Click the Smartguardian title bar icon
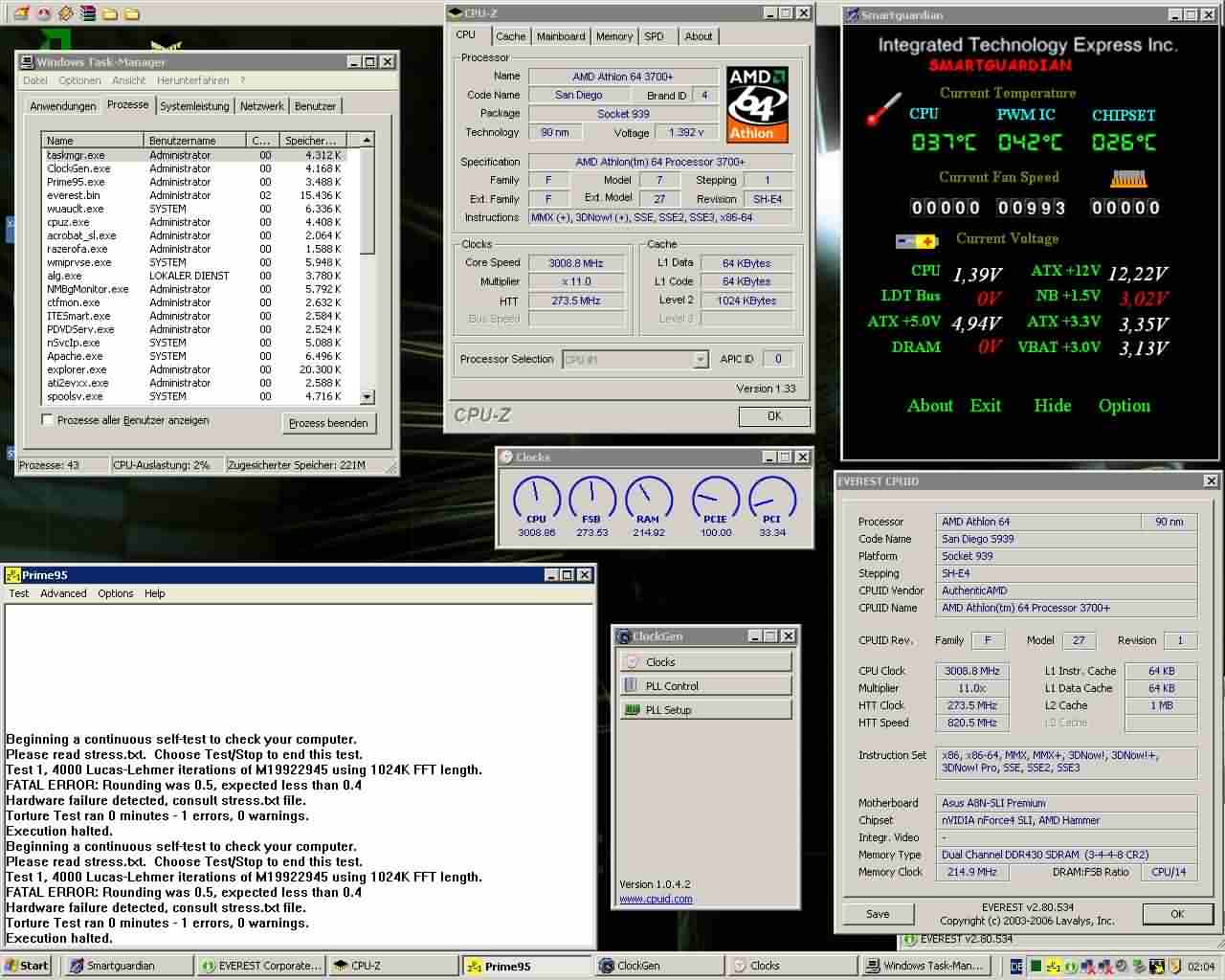 (852, 14)
